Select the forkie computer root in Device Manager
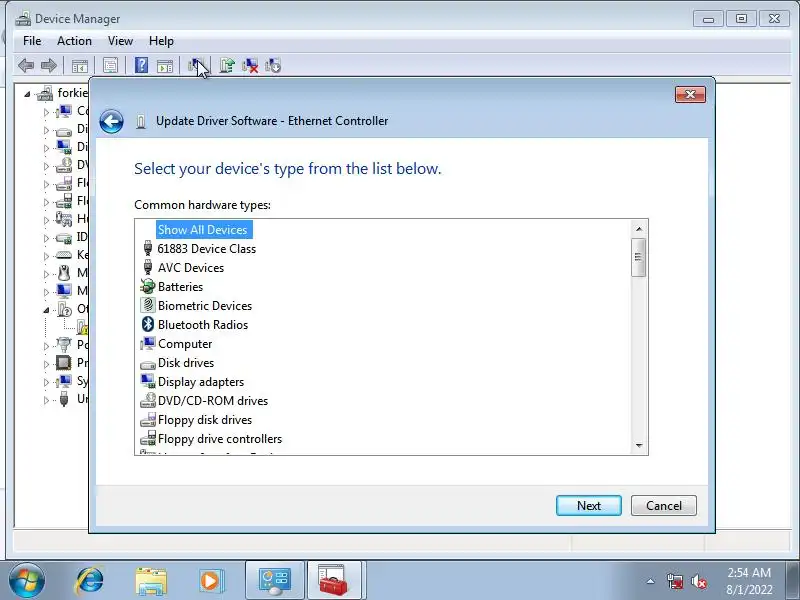This screenshot has width=800, height=600. click(x=72, y=93)
